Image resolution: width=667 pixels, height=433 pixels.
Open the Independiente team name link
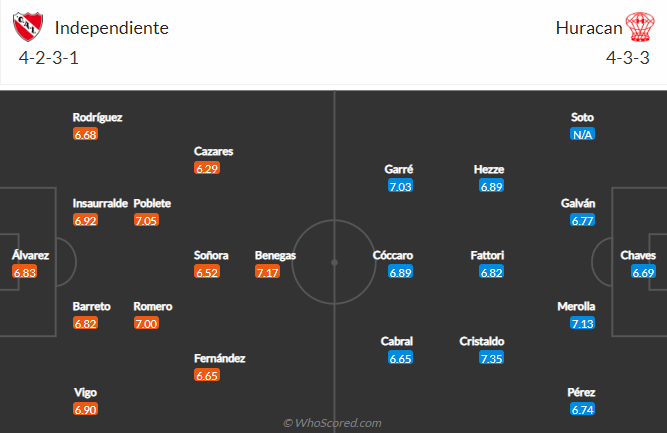pos(111,28)
